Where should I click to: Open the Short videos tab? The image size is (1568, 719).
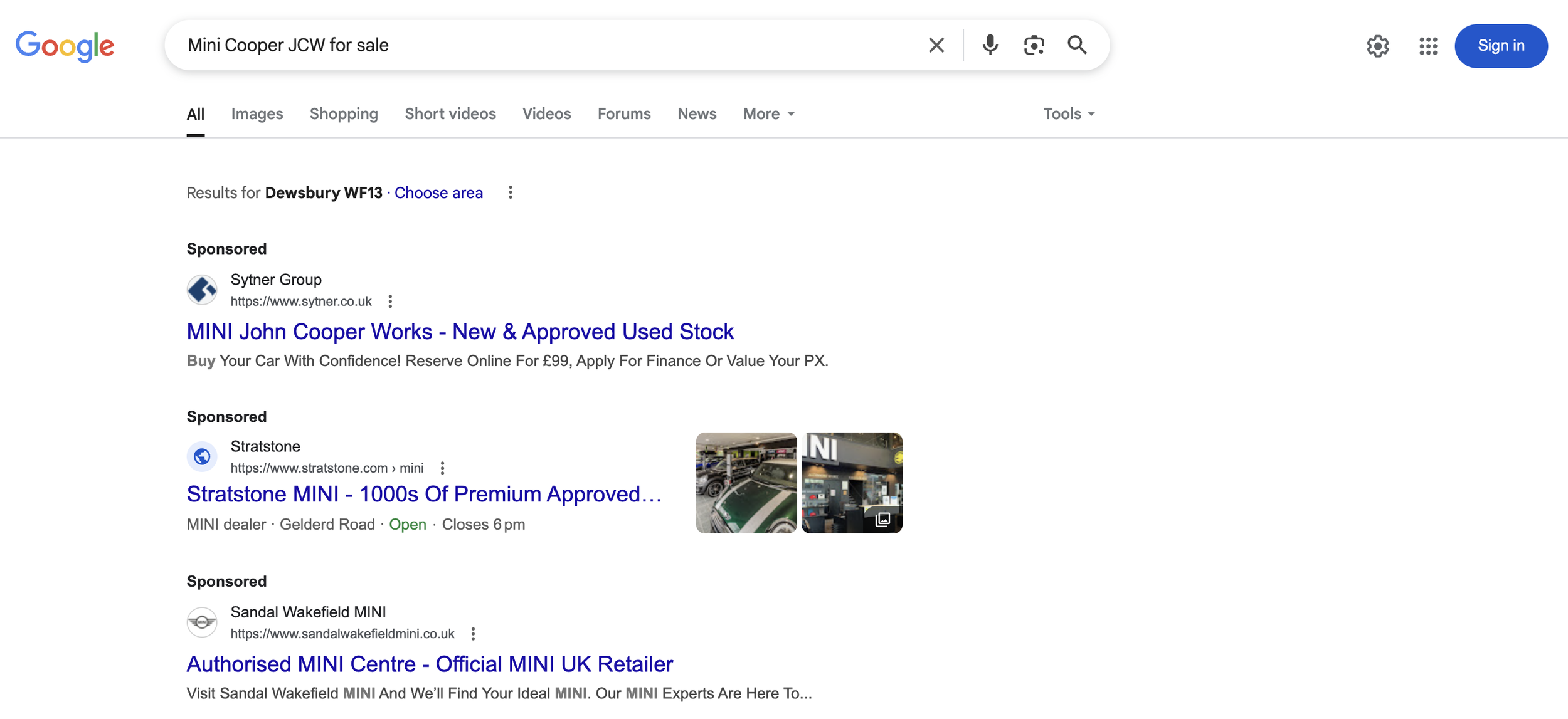point(450,114)
